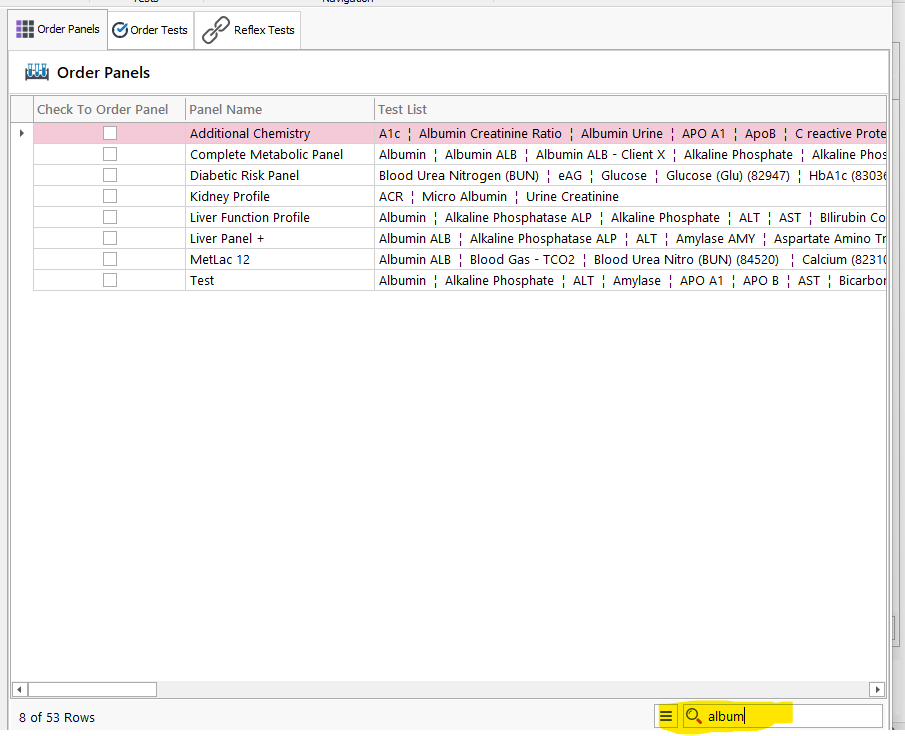The width and height of the screenshot is (905, 736).
Task: Click the Test List column header
Action: [x=403, y=109]
